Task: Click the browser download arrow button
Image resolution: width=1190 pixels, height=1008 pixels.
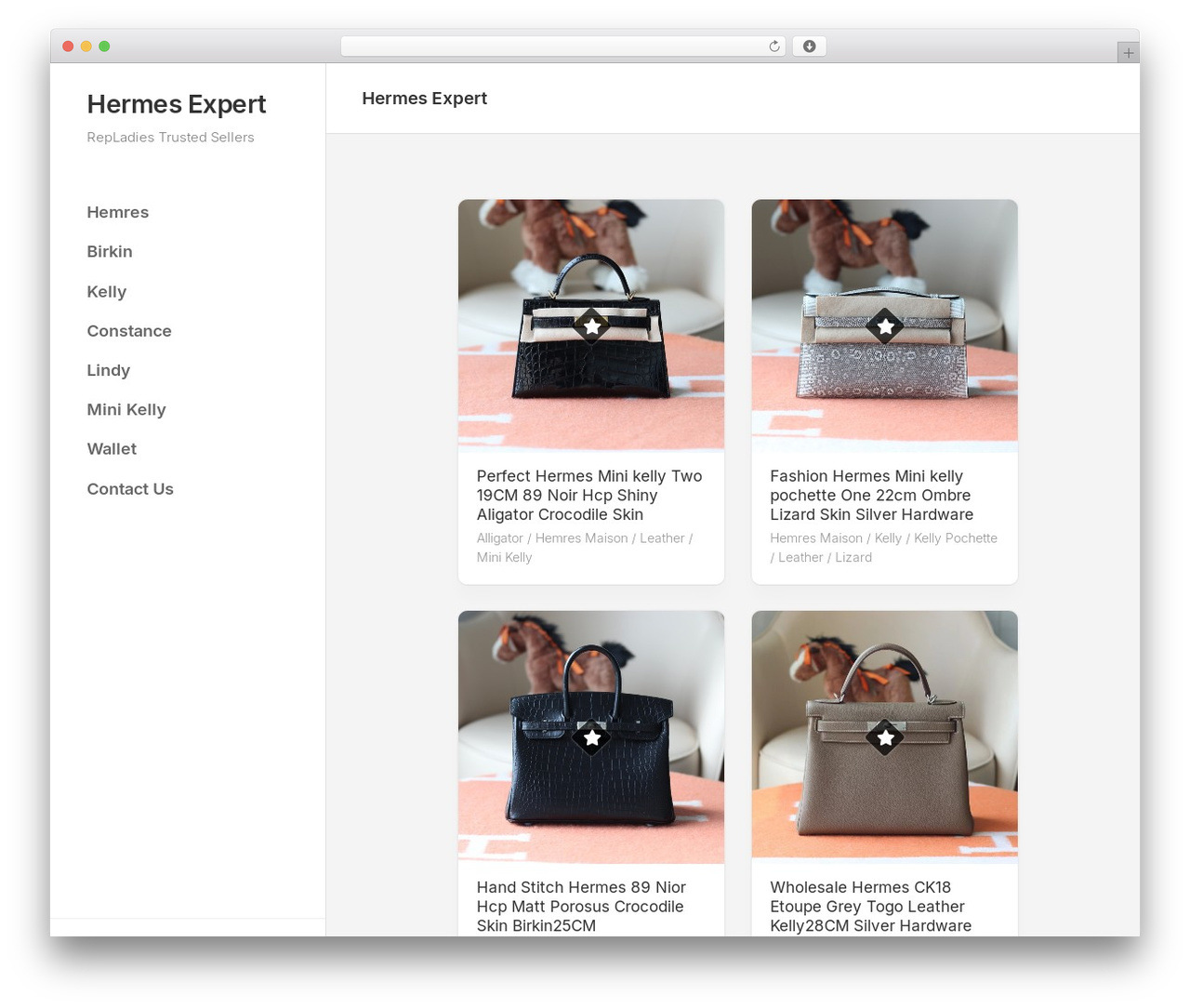Action: [809, 46]
